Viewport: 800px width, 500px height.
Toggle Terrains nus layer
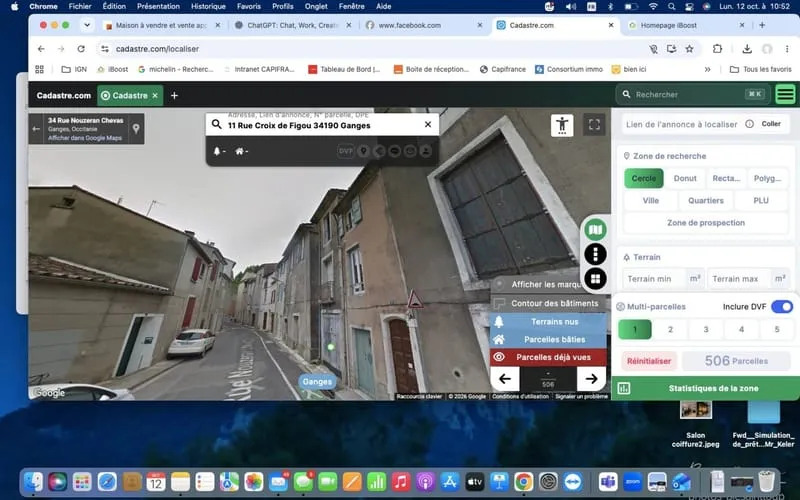pyautogui.click(x=548, y=321)
